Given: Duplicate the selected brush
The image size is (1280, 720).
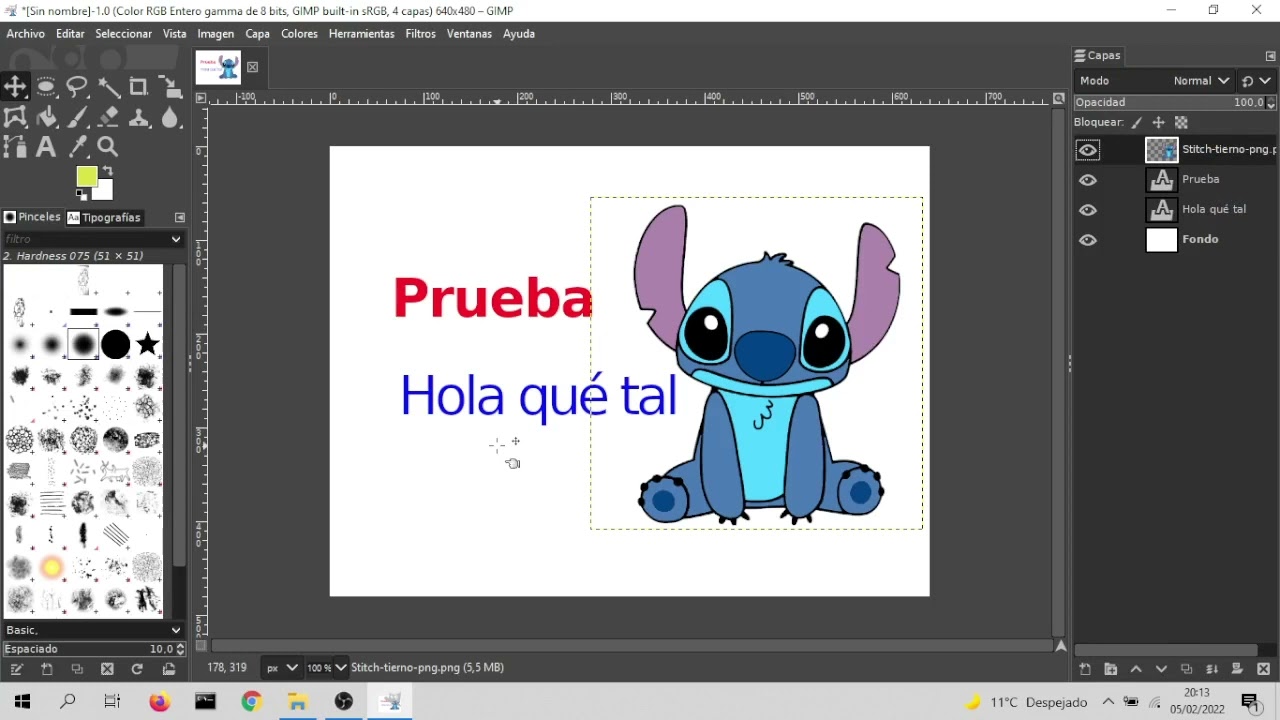Looking at the screenshot, I should point(77,669).
